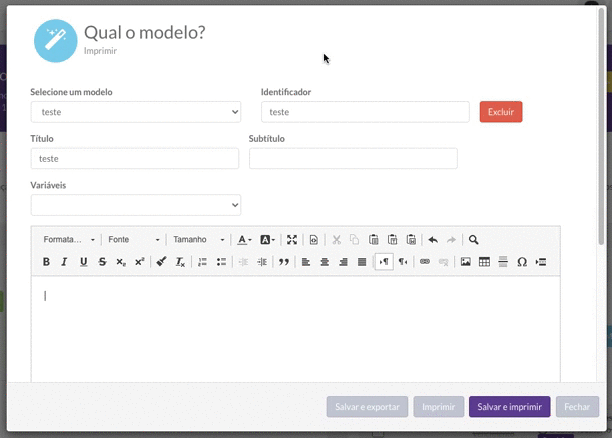Maximize the editor with fullscreen icon

pos(292,240)
